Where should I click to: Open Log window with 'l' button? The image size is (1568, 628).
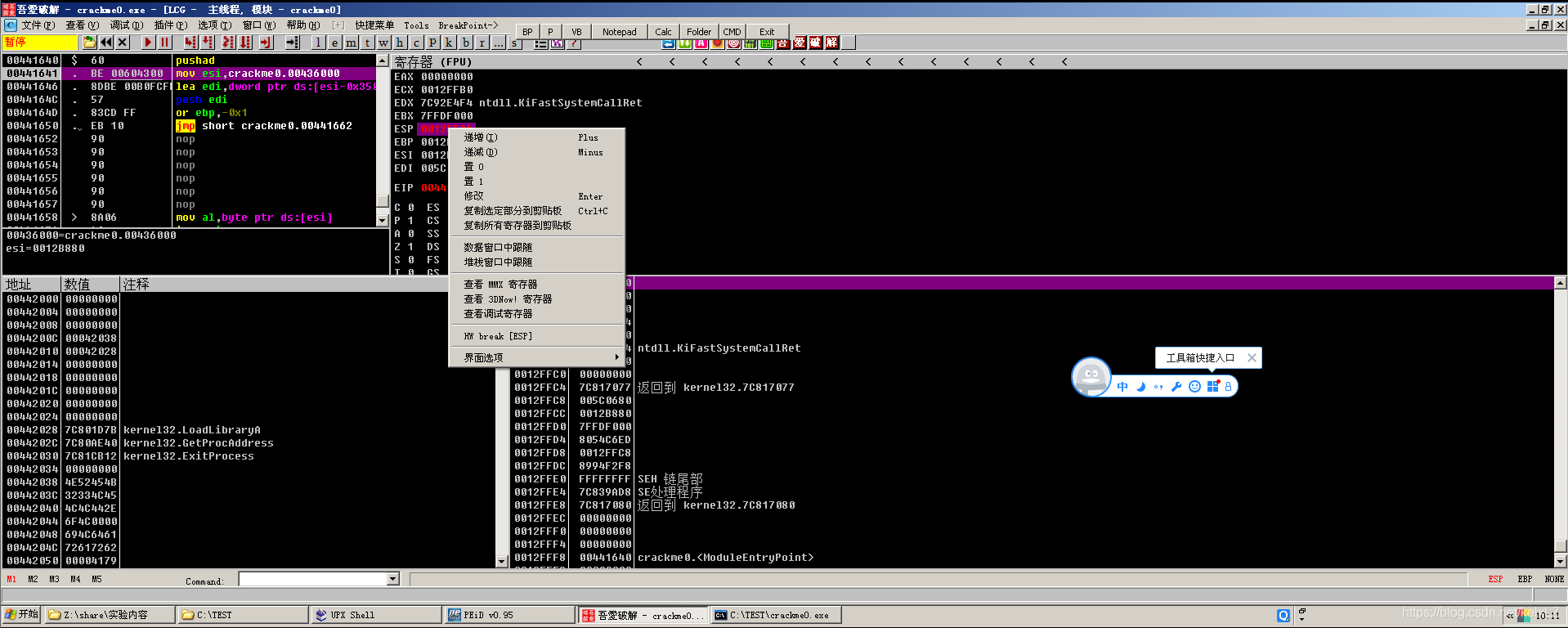point(318,43)
